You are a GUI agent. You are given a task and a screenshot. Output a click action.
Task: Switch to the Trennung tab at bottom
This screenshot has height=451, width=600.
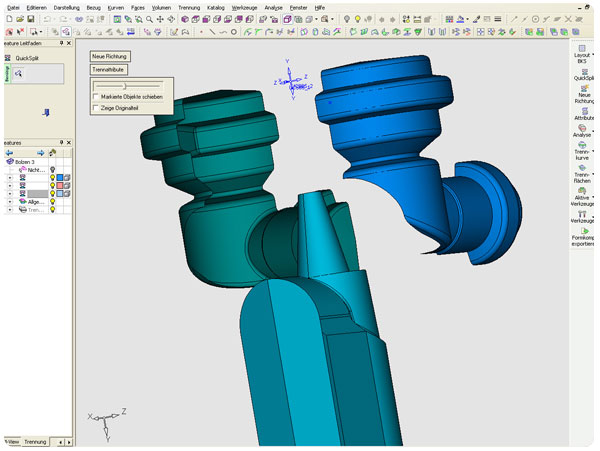(35, 441)
